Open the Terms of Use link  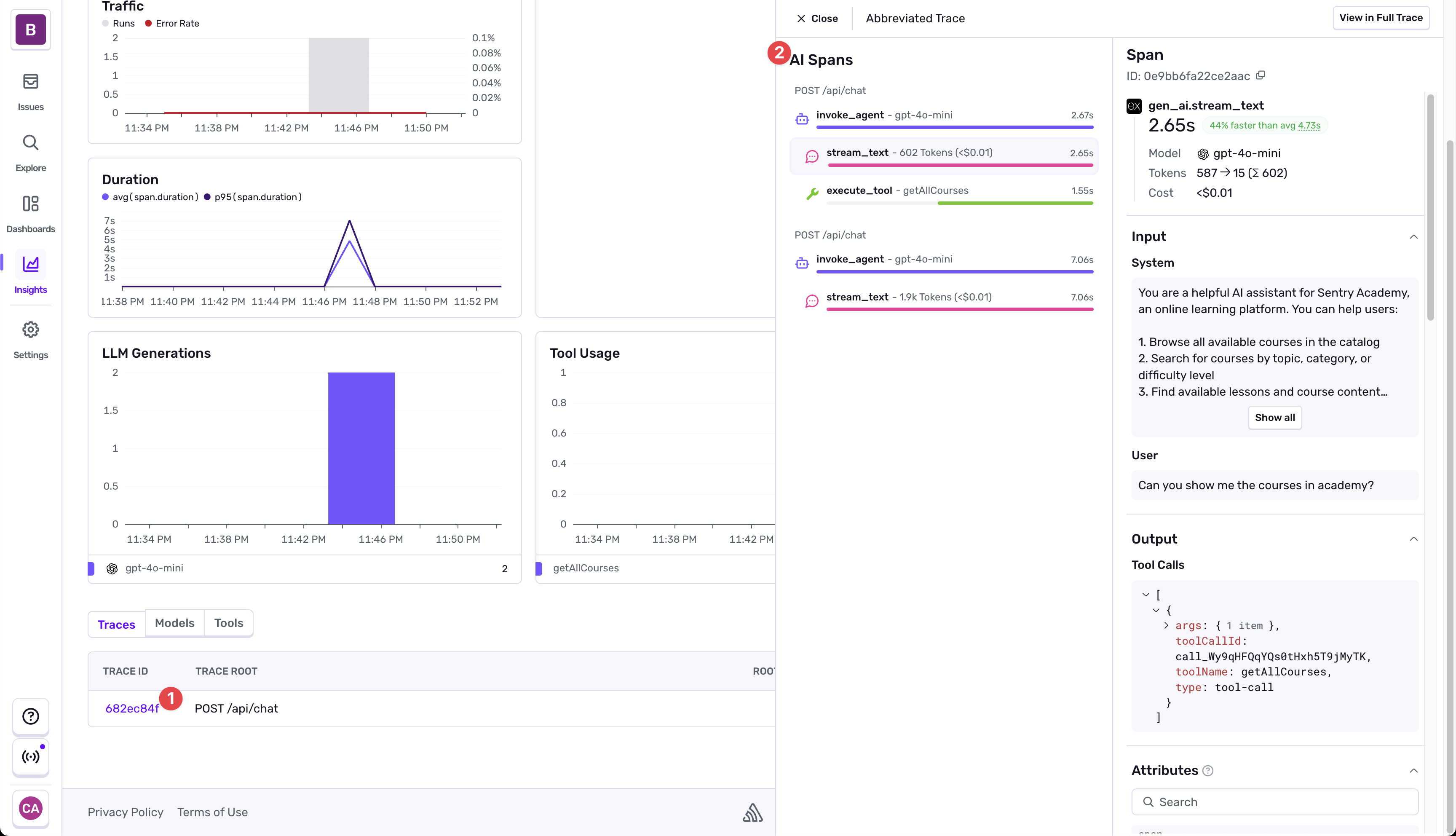pyautogui.click(x=212, y=812)
